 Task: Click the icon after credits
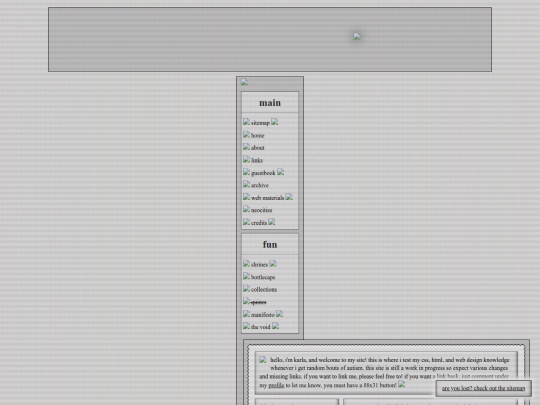click(271, 222)
